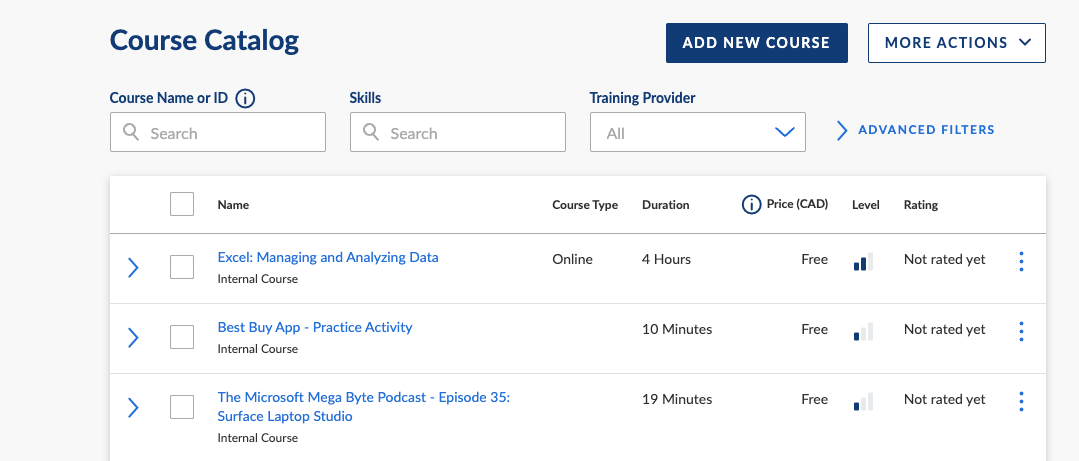This screenshot has width=1079, height=461.
Task: Click the Level column header
Action: 866,204
